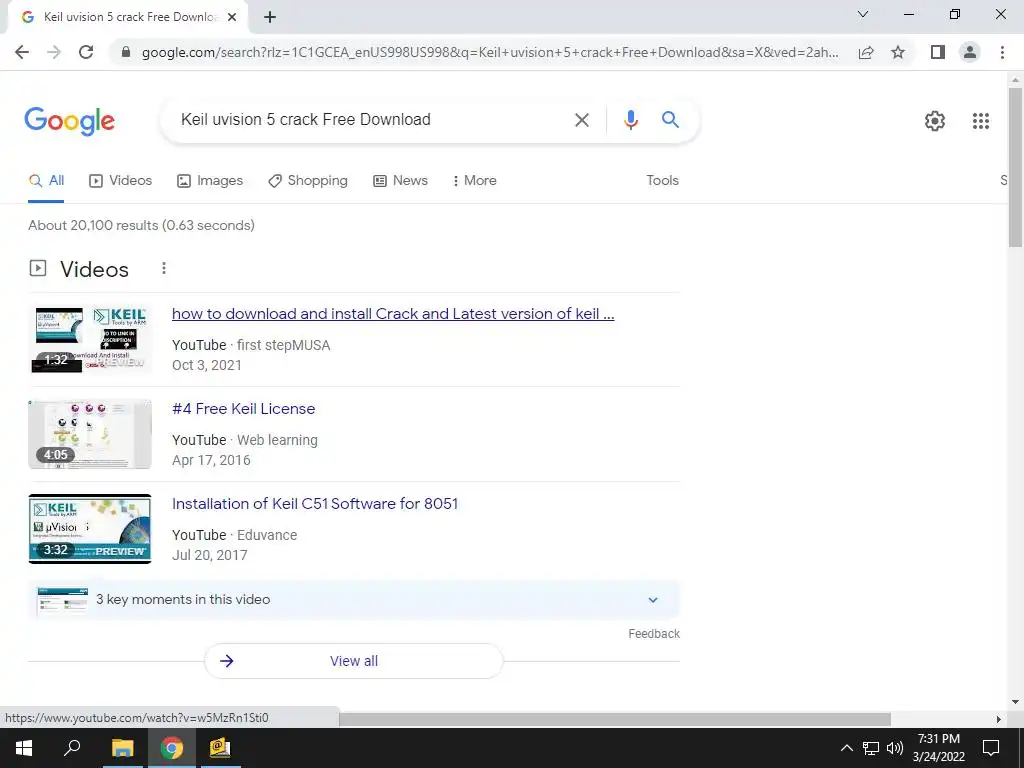
Task: Show hidden system tray icons
Action: coord(846,748)
